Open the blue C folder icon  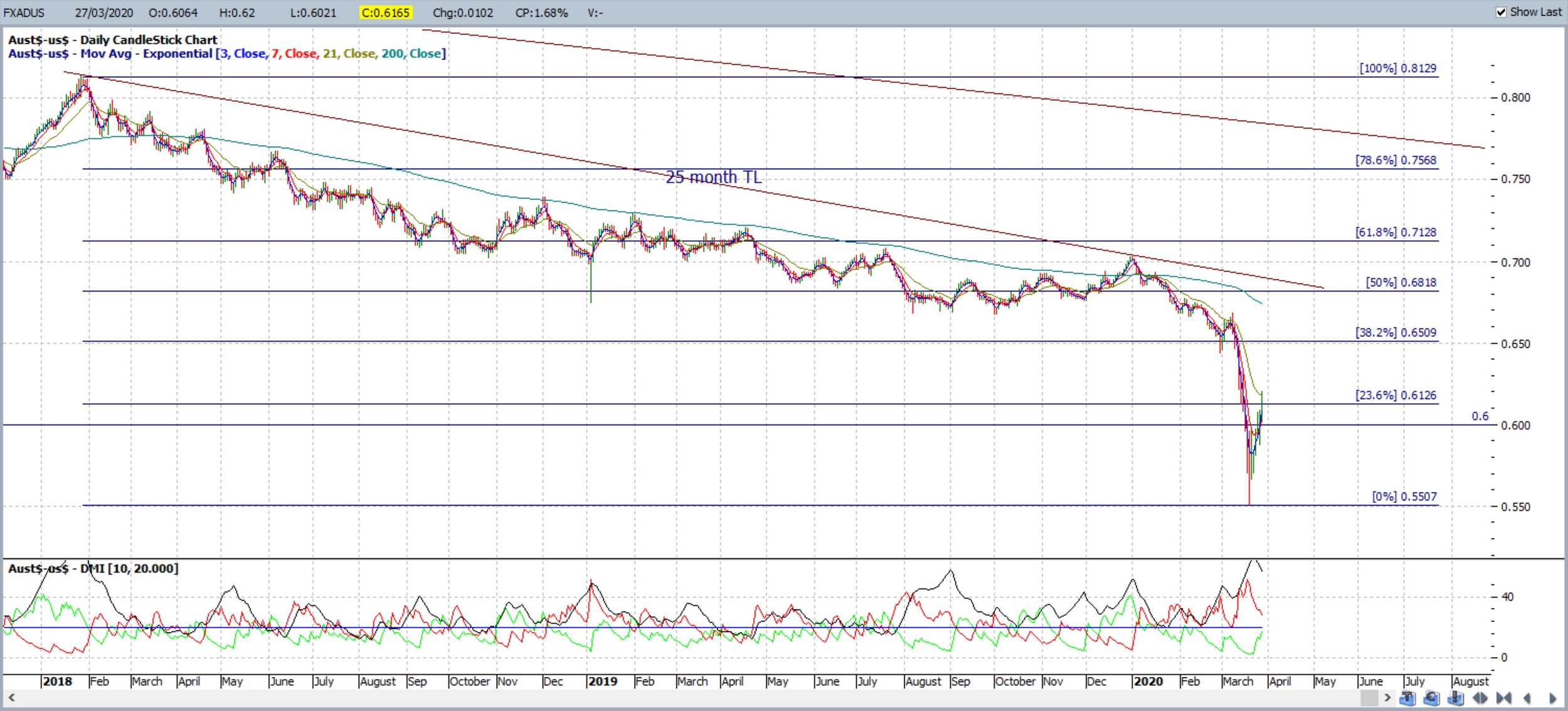1432,697
